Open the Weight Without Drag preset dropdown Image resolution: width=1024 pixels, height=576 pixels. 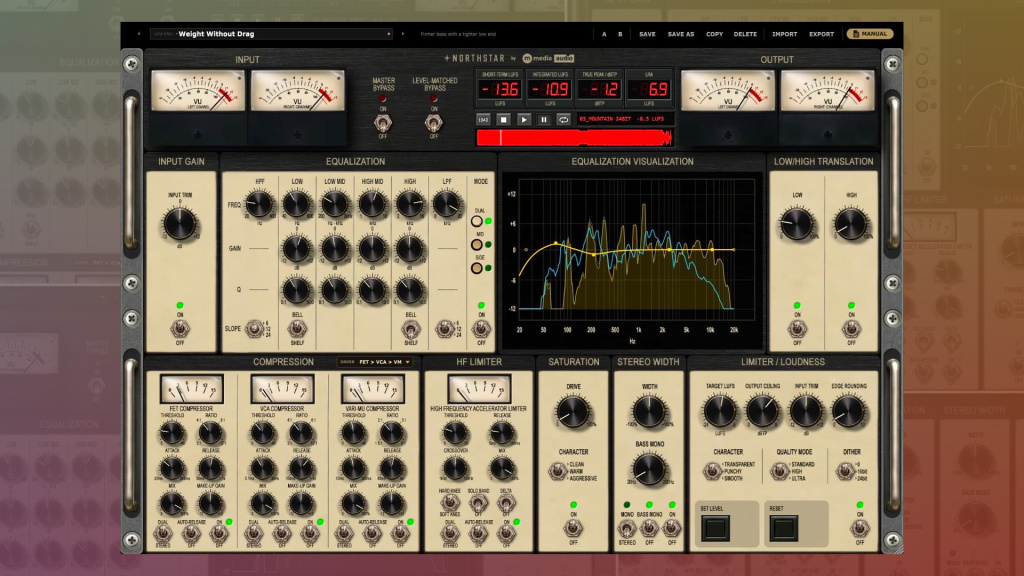point(271,34)
